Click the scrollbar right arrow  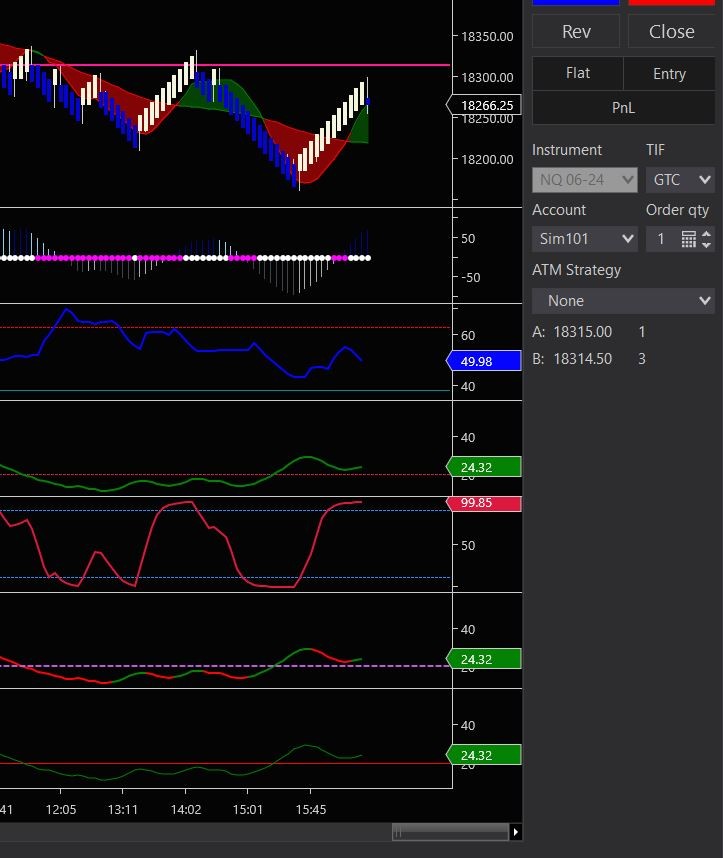tap(516, 832)
